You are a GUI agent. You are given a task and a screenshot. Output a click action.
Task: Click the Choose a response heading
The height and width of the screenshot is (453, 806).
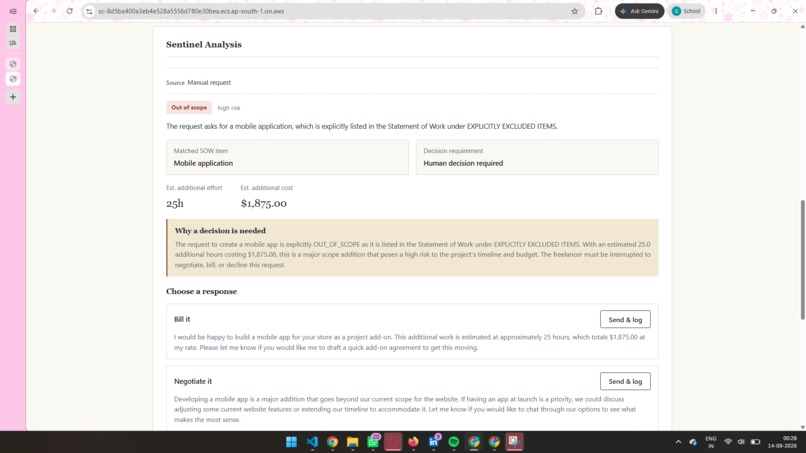(x=202, y=292)
